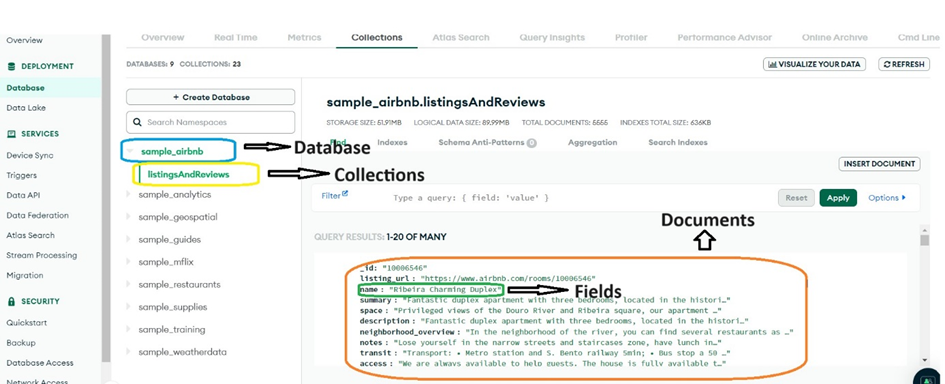Open the Indexes sub-tab
The width and height of the screenshot is (945, 384).
[x=392, y=143]
